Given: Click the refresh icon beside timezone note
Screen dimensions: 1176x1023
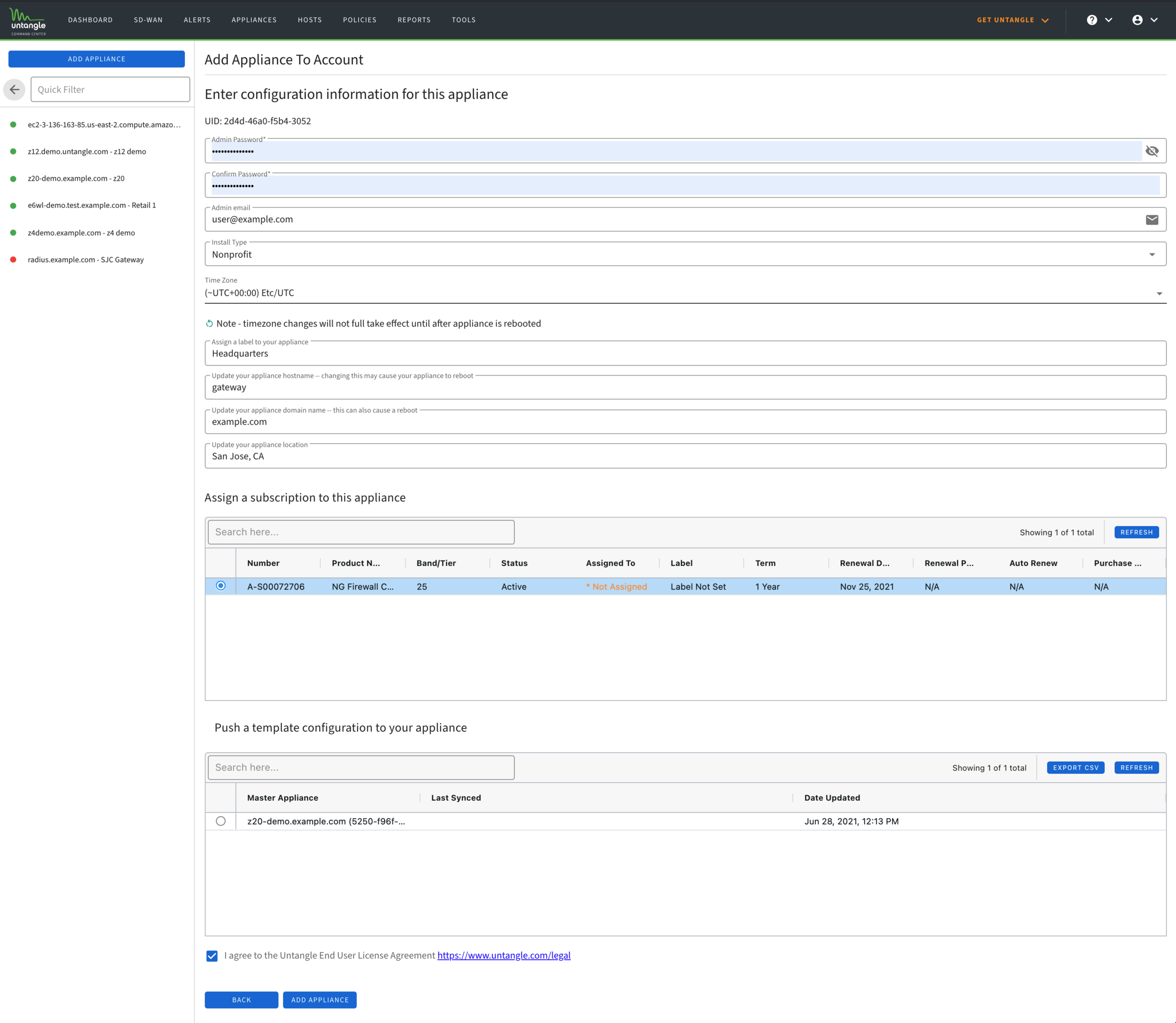Looking at the screenshot, I should (x=209, y=324).
